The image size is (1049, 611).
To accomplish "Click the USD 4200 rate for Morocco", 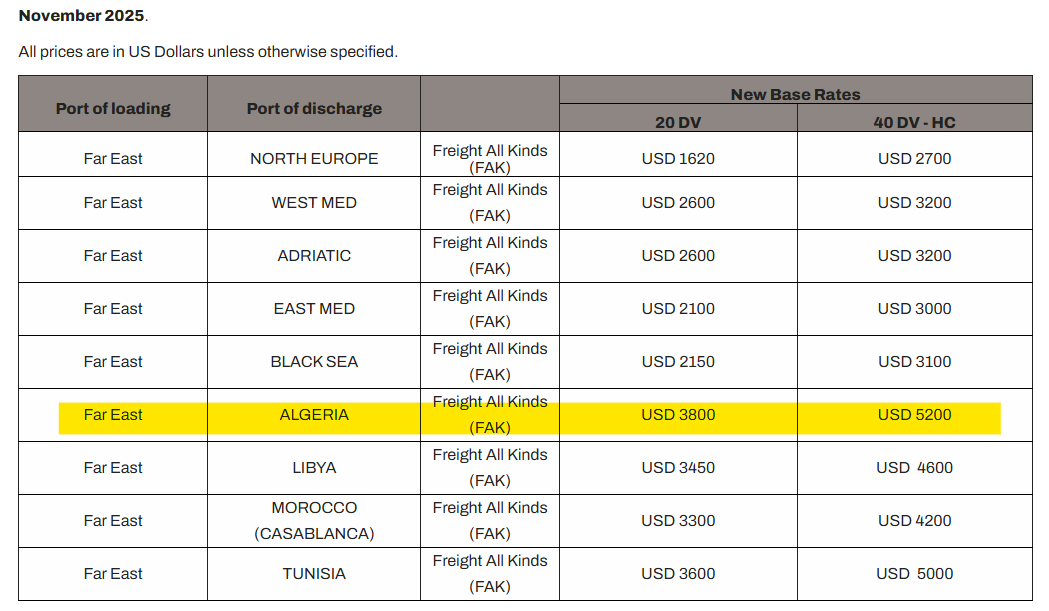I will coord(914,520).
